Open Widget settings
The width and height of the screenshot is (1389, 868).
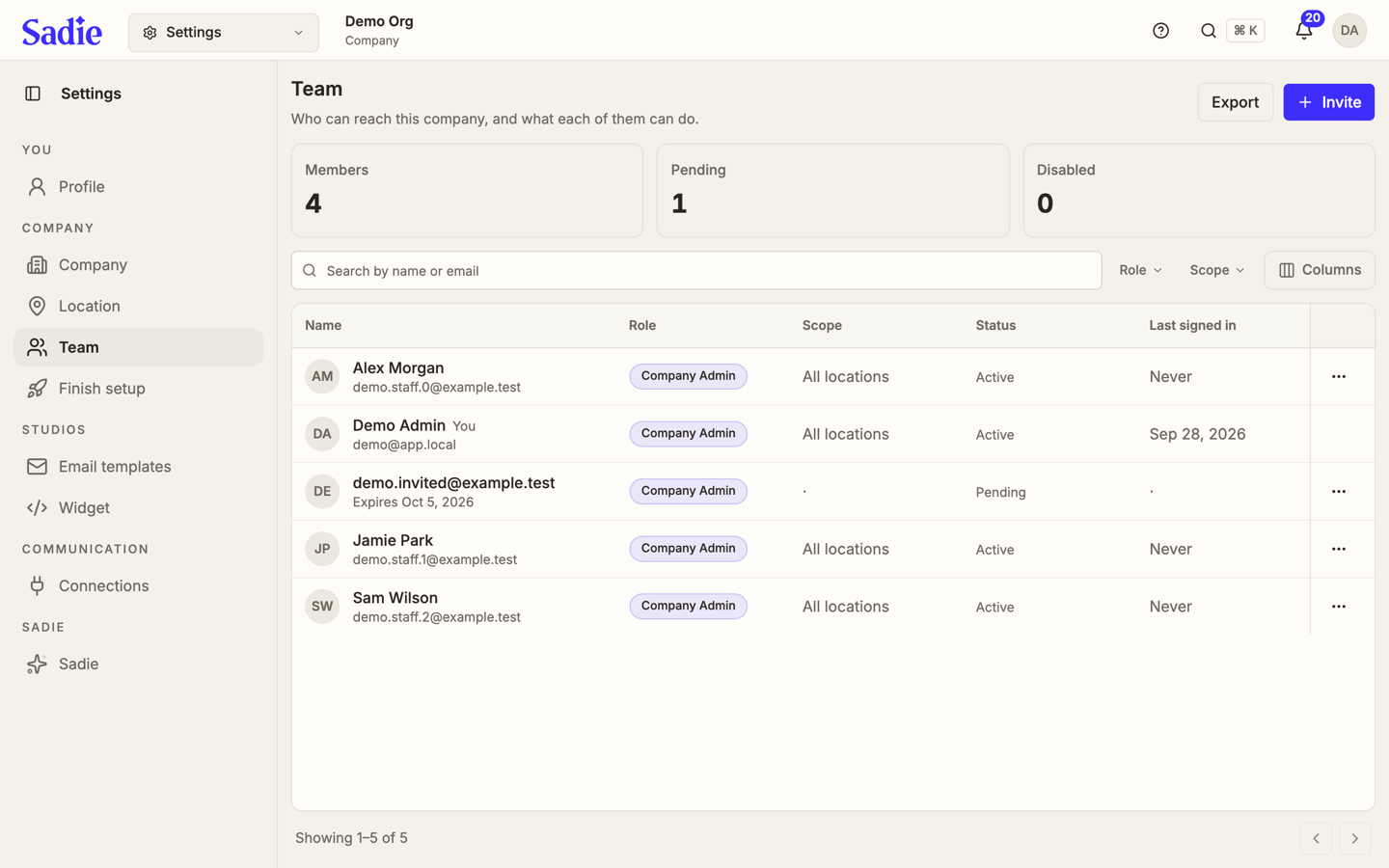(138, 508)
